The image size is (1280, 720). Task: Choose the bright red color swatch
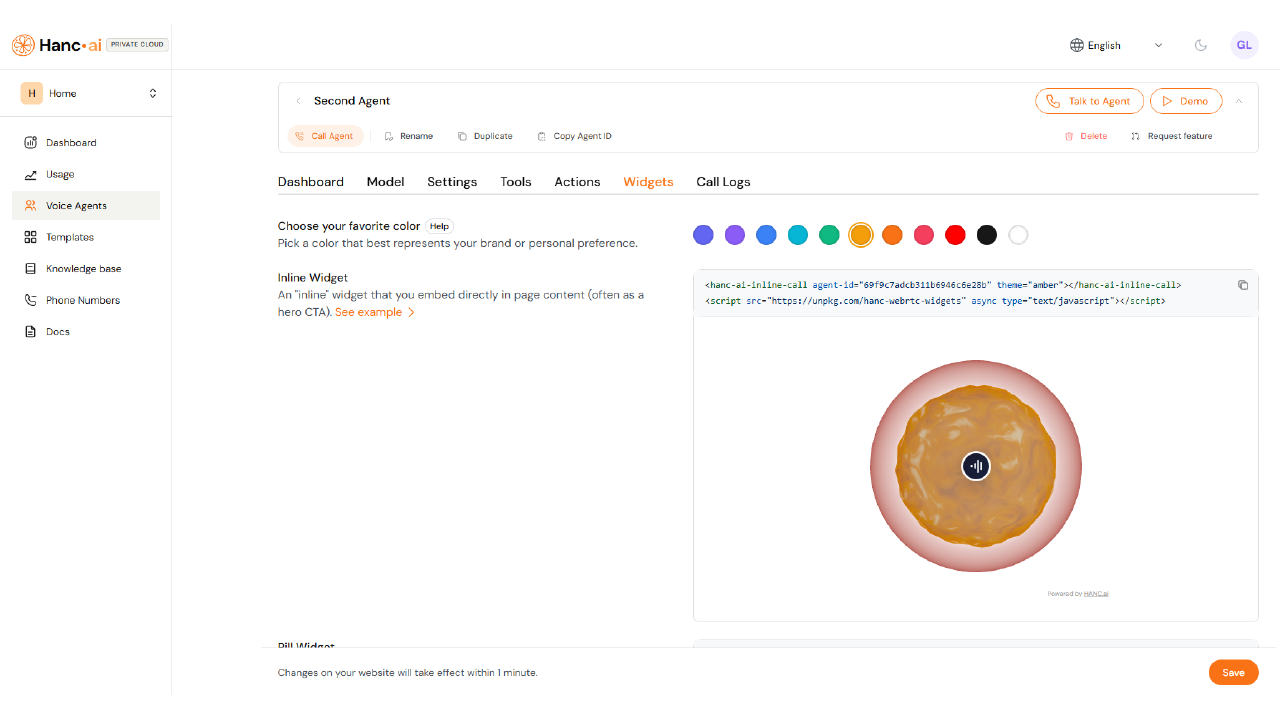tap(955, 235)
